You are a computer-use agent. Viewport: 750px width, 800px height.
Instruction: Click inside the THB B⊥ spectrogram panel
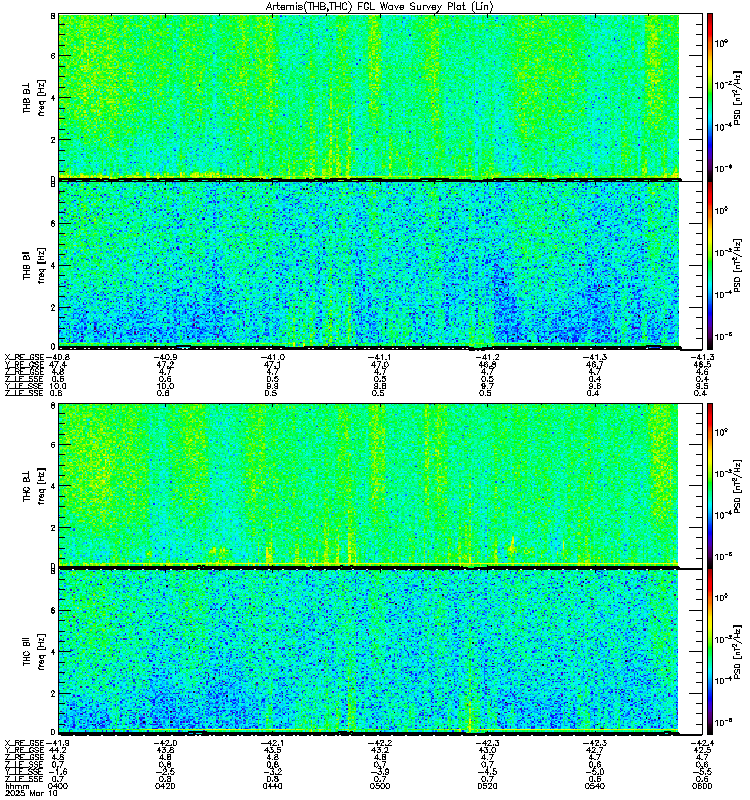coord(369,97)
